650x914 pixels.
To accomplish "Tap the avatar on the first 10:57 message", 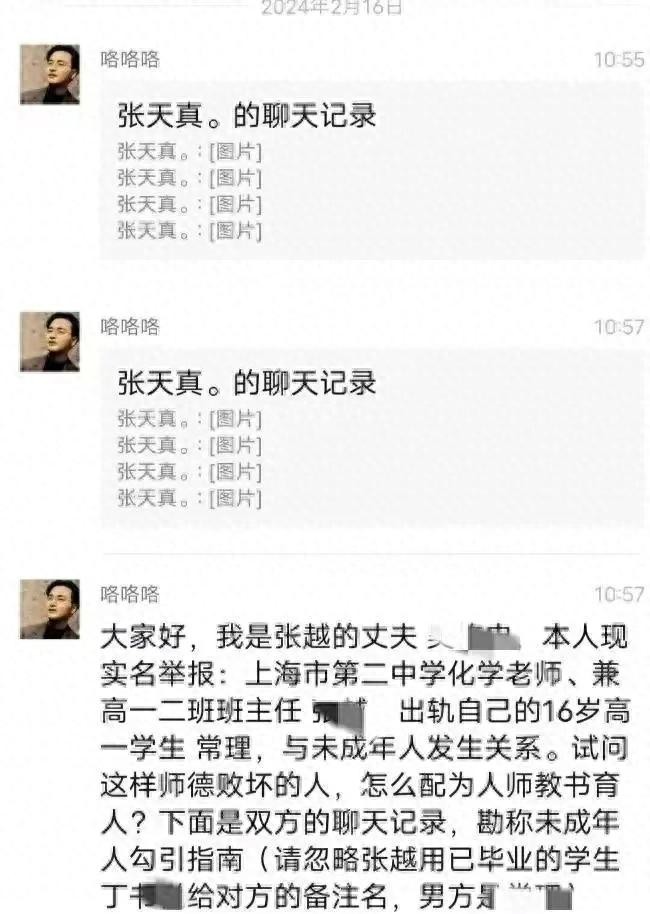I will tap(50, 342).
